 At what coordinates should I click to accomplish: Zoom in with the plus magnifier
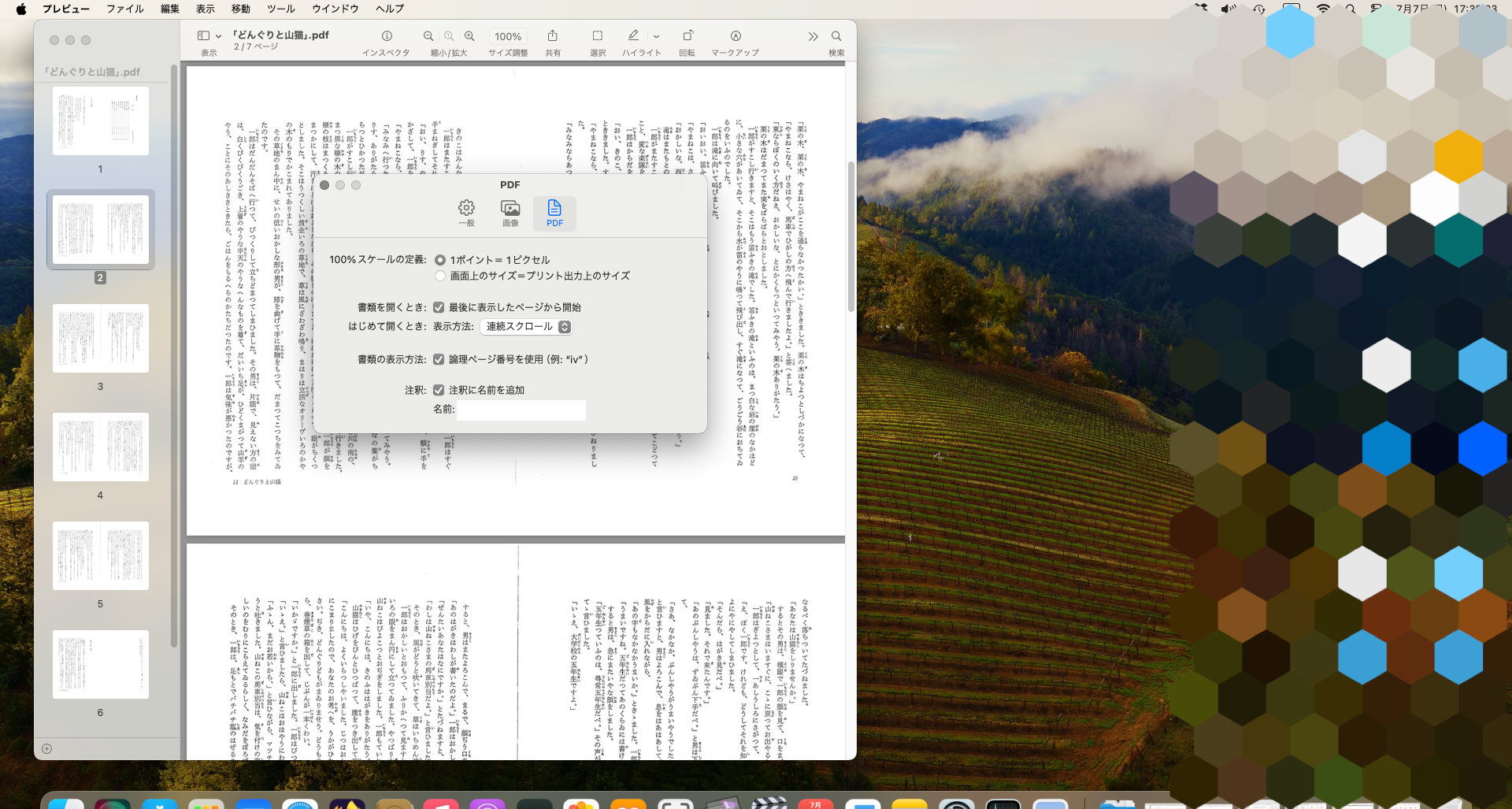pyautogui.click(x=469, y=35)
